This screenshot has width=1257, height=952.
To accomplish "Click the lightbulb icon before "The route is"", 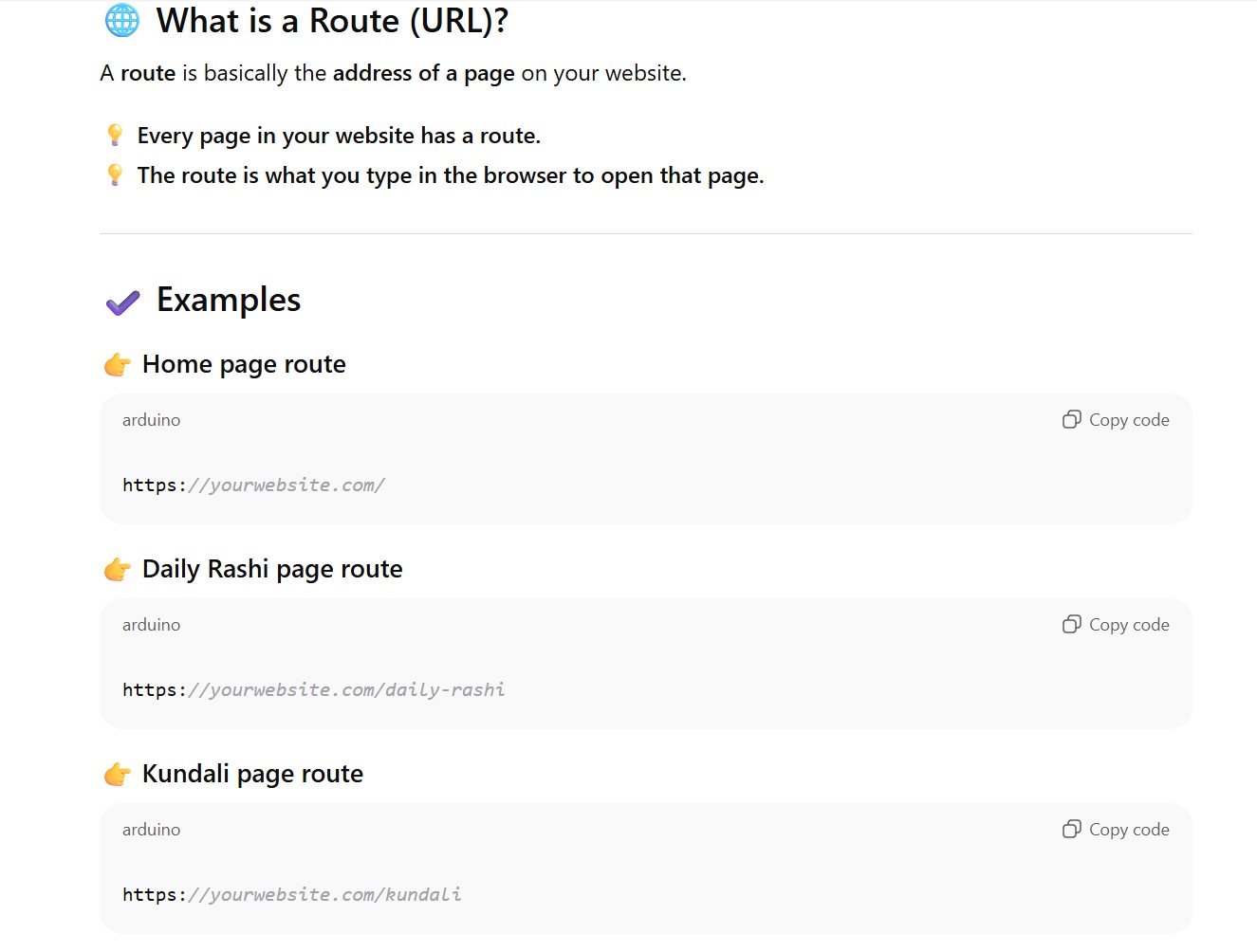I will 115,174.
